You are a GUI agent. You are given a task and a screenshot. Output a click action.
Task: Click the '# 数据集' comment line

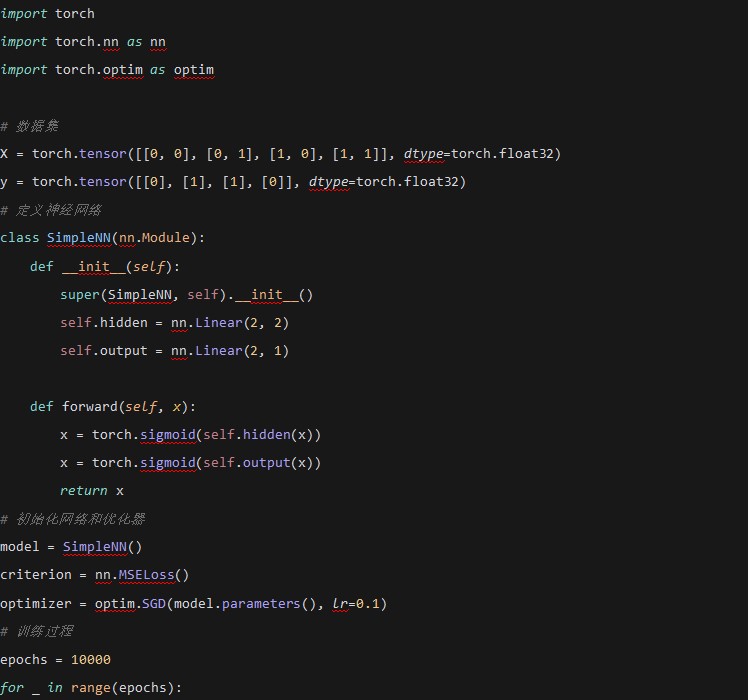(x=29, y=126)
